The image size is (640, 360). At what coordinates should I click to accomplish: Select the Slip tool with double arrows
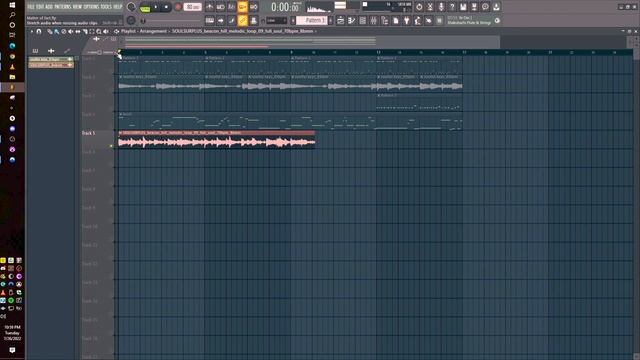(78, 31)
